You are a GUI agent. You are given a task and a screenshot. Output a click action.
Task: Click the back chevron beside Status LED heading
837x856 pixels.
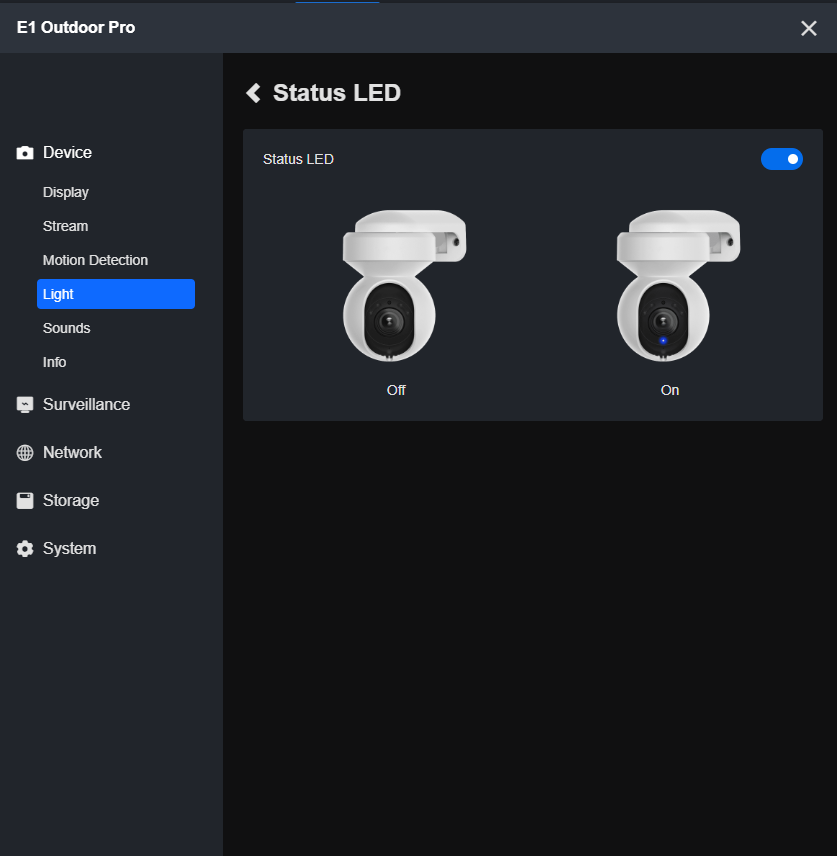253,92
